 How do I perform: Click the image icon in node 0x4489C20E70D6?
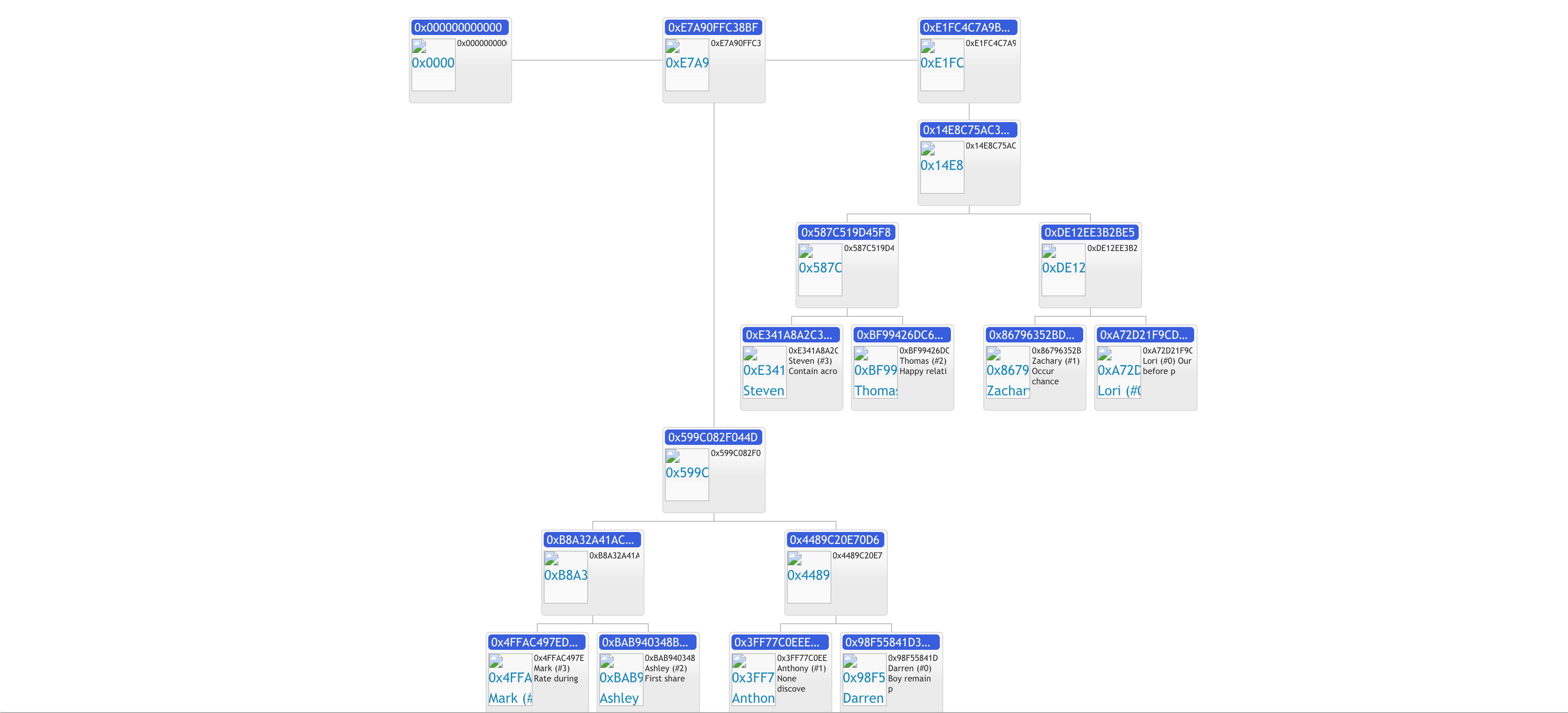coord(794,558)
